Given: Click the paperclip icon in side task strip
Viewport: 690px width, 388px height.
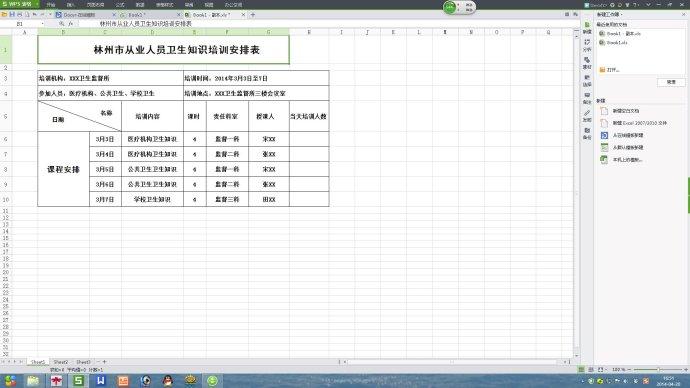Looking at the screenshot, I should 587,116.
